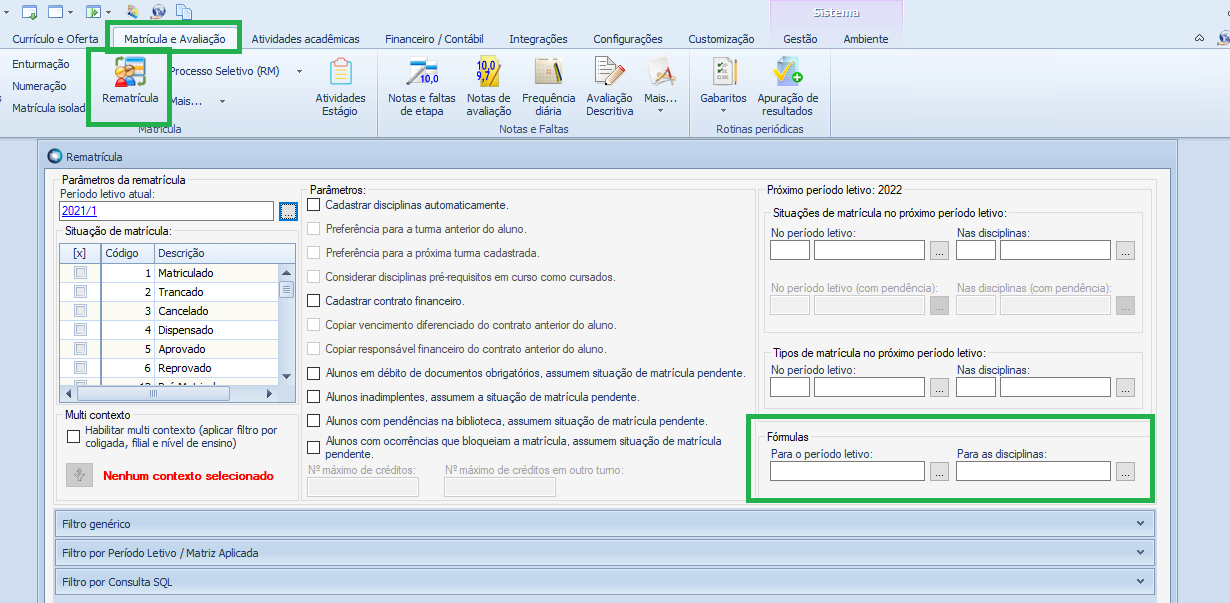Click the window with green arrow icon
This screenshot has width=1230, height=603.
(29, 12)
